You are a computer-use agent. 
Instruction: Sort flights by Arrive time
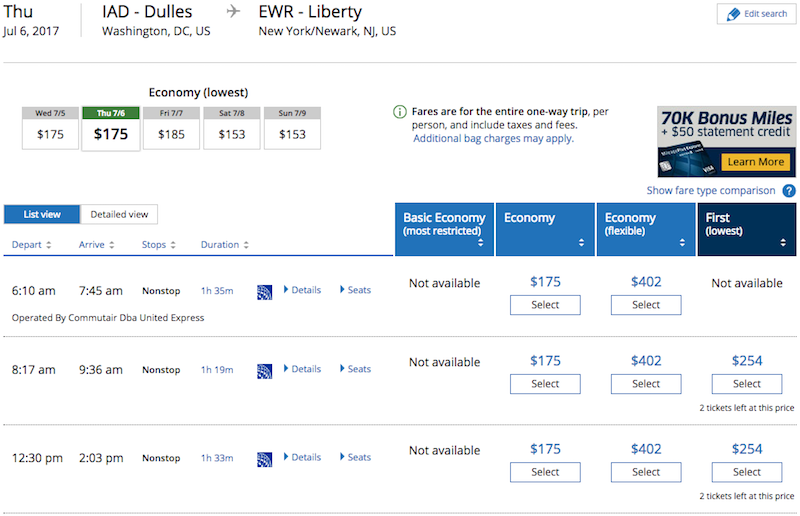tap(96, 245)
